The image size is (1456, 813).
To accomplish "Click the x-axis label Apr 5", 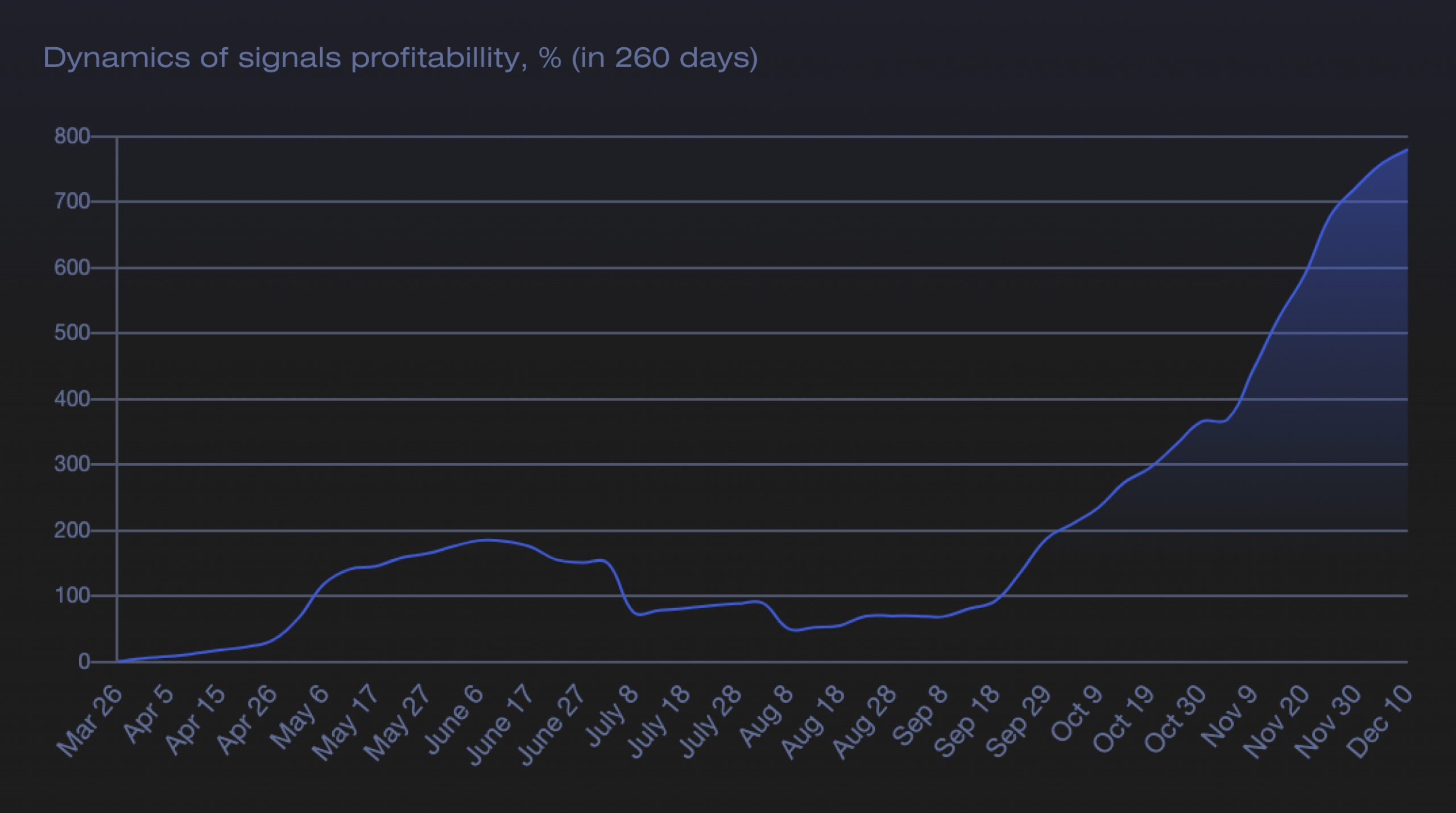I will (148, 714).
